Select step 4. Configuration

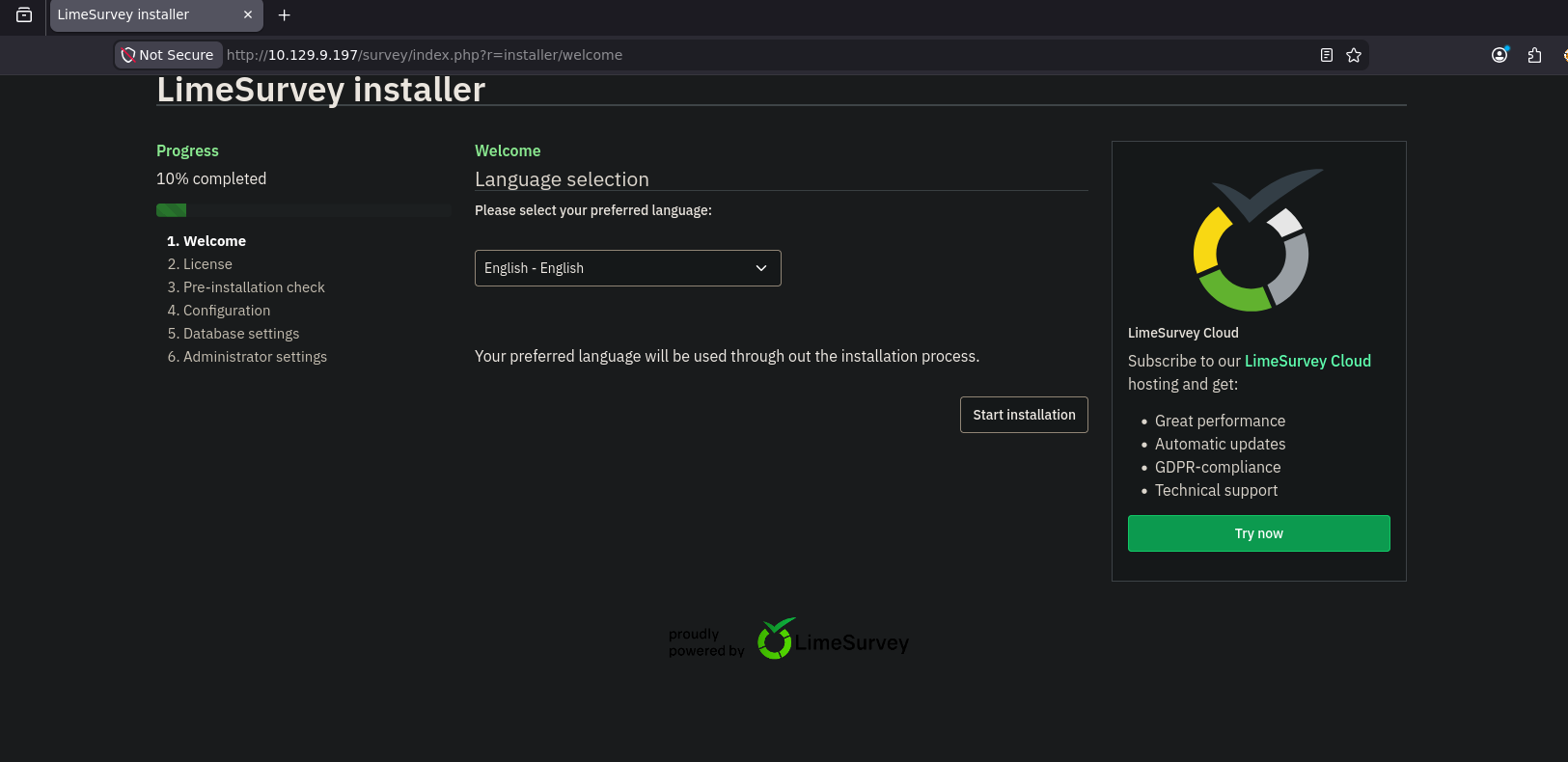coord(219,311)
